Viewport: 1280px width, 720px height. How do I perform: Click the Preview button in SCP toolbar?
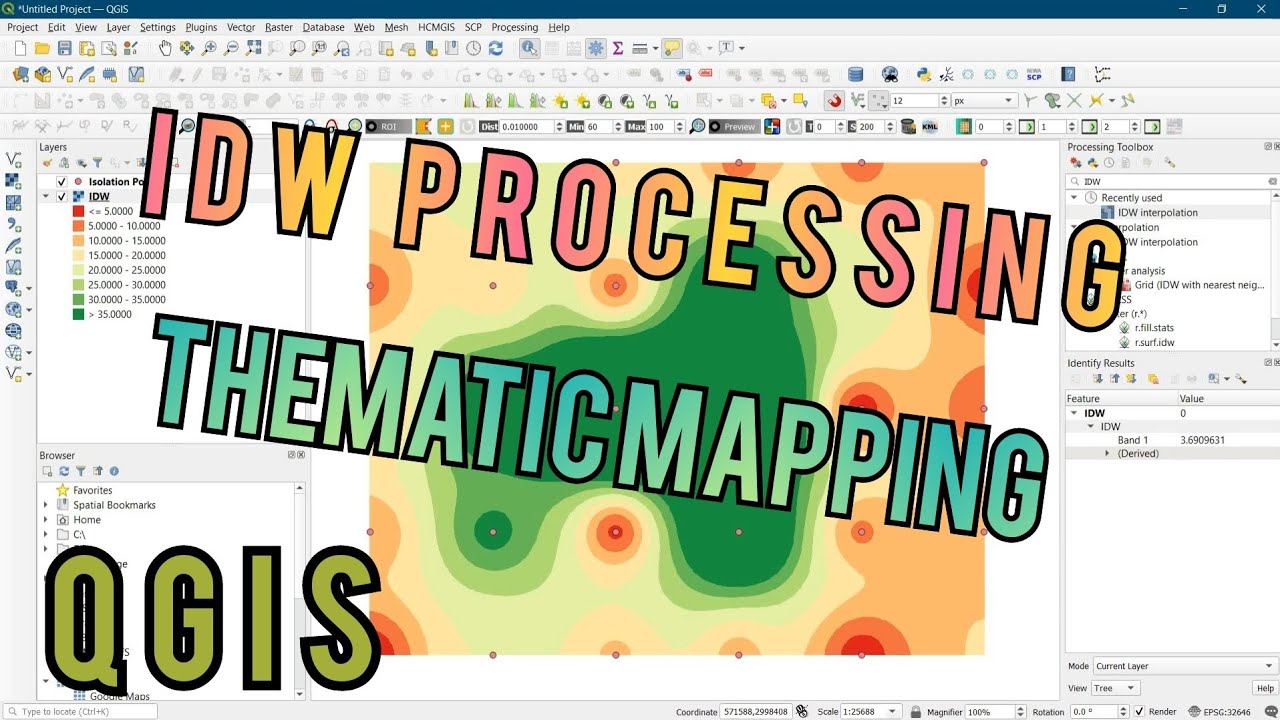point(733,127)
